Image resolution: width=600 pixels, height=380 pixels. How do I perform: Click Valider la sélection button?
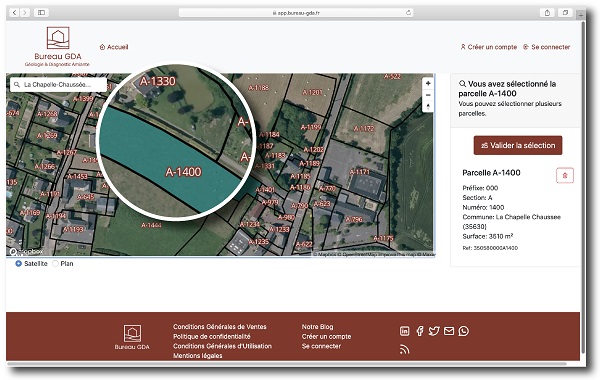518,145
